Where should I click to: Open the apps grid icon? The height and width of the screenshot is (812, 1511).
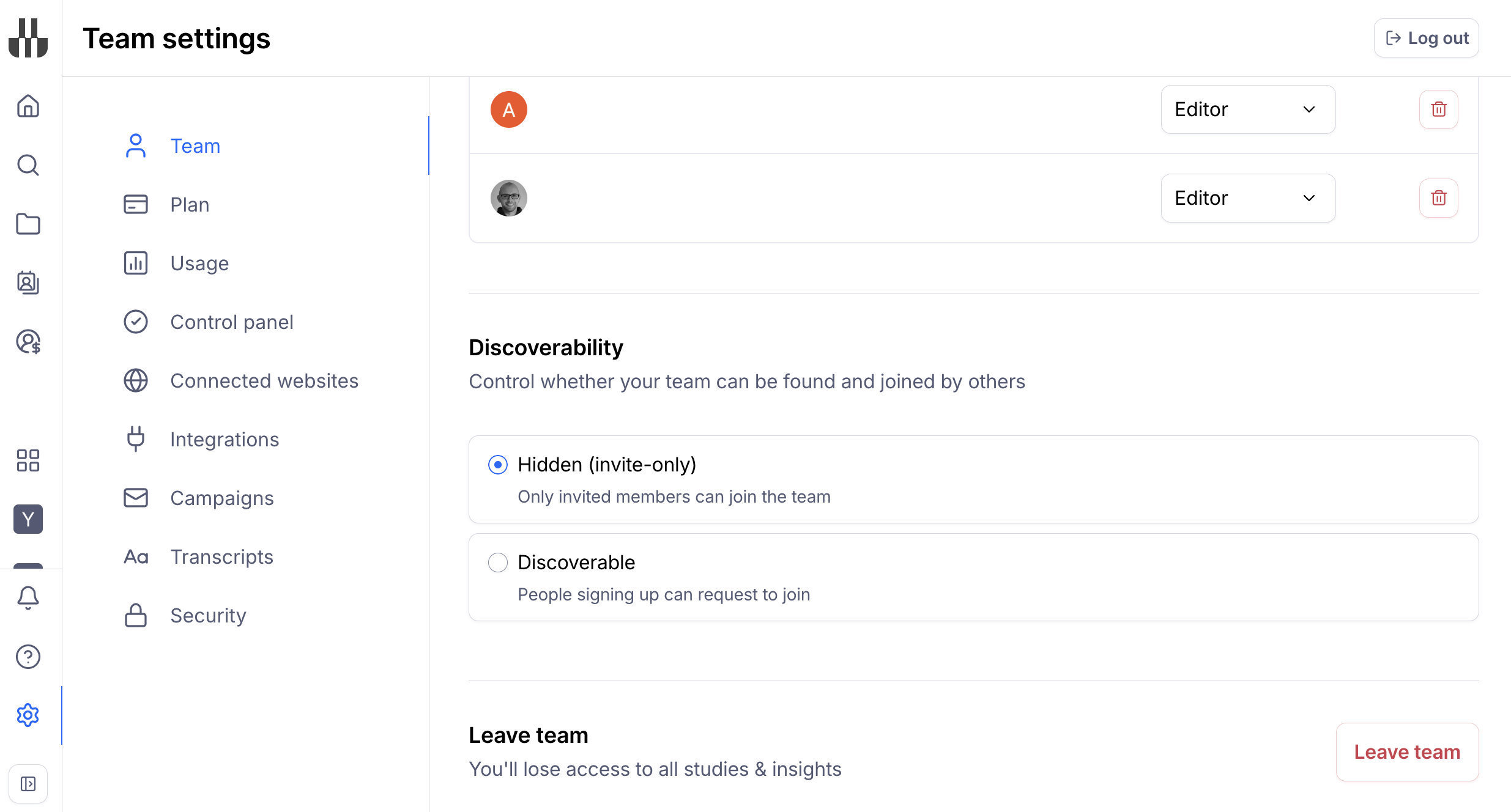click(28, 460)
